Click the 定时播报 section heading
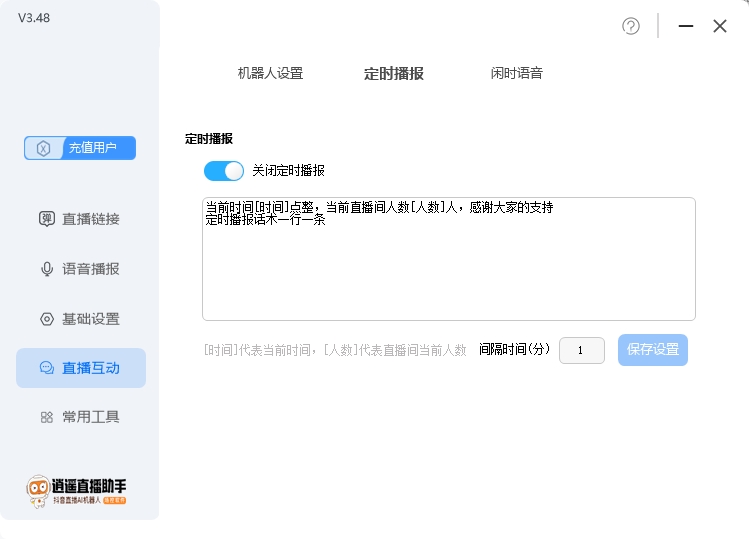Image resolution: width=749 pixels, height=539 pixels. (209, 139)
